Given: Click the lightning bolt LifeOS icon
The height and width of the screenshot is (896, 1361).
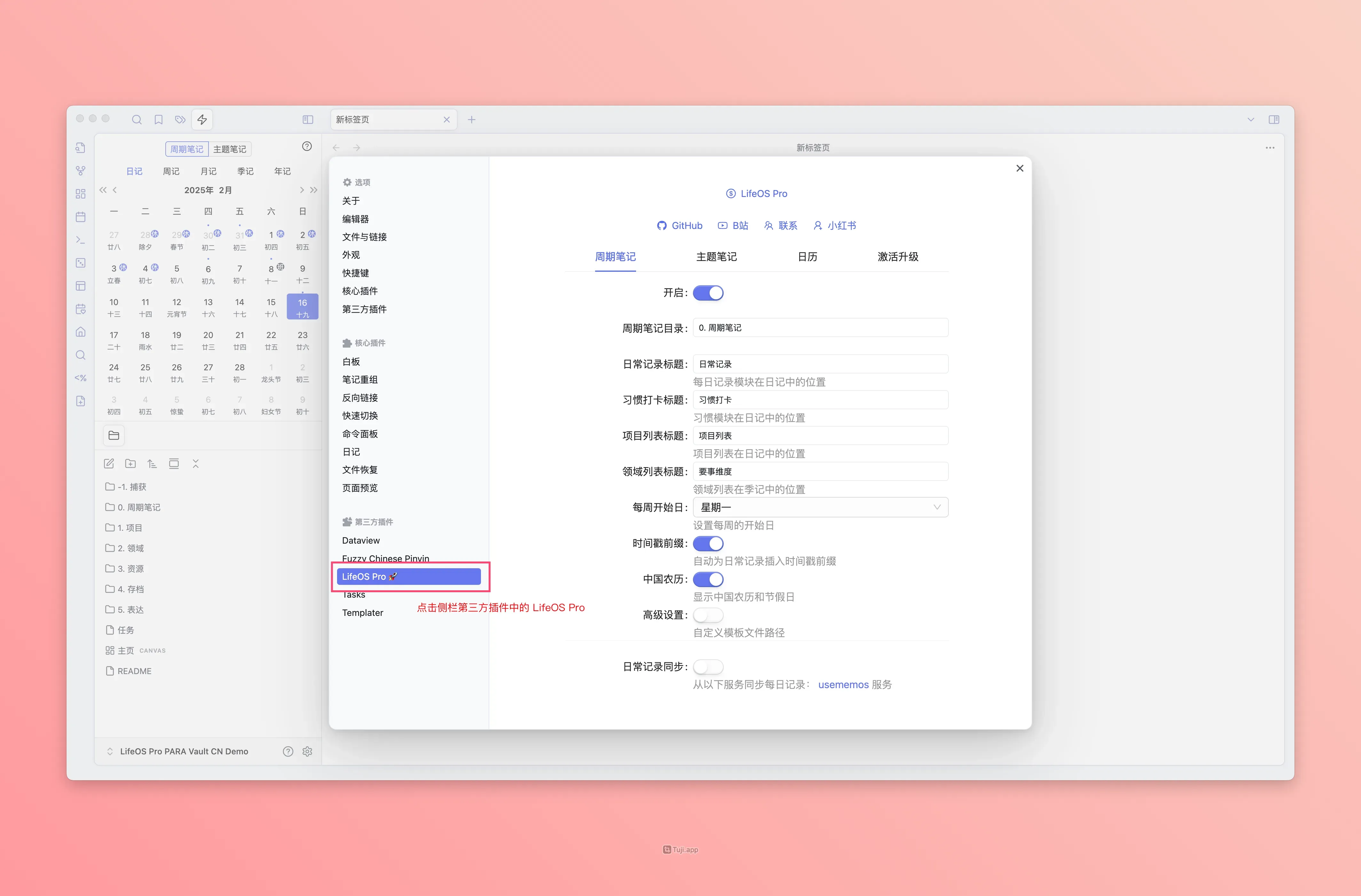Looking at the screenshot, I should pyautogui.click(x=202, y=120).
